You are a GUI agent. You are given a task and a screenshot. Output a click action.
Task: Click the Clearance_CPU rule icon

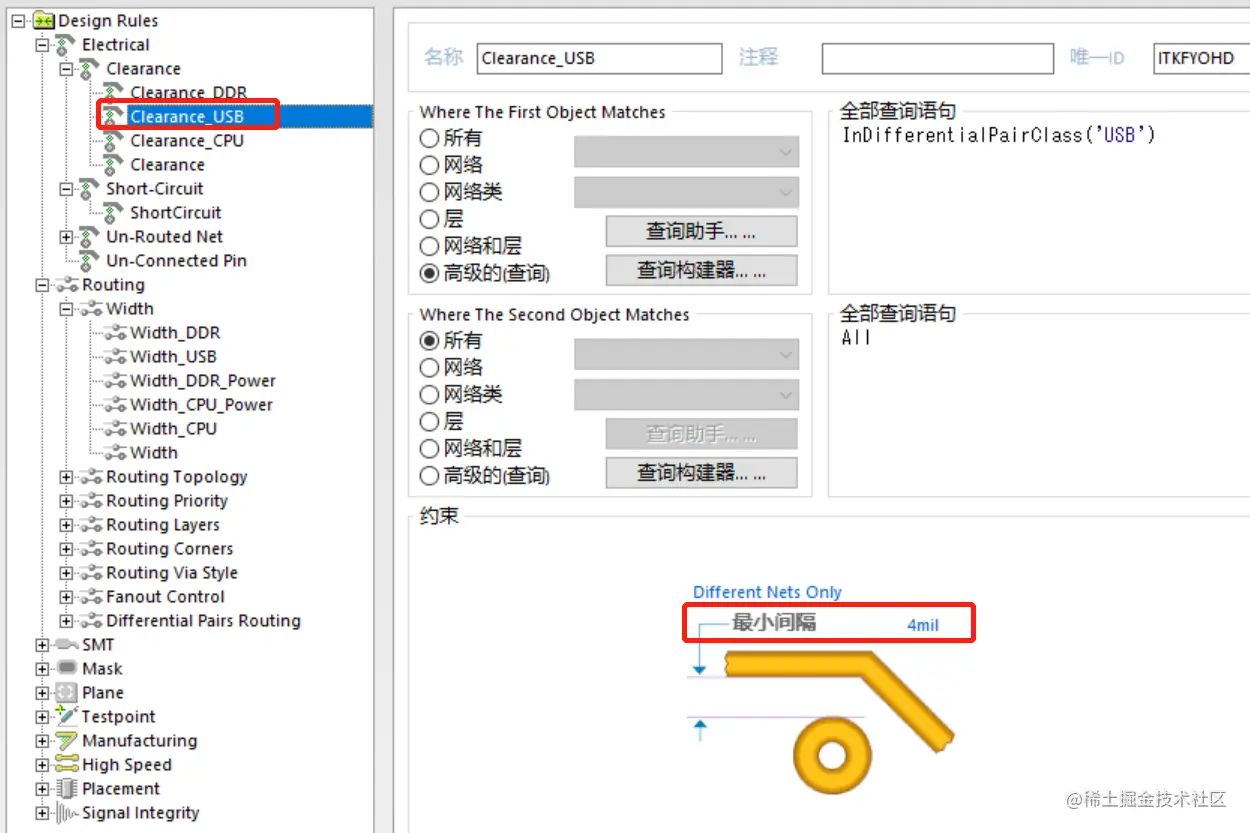115,140
